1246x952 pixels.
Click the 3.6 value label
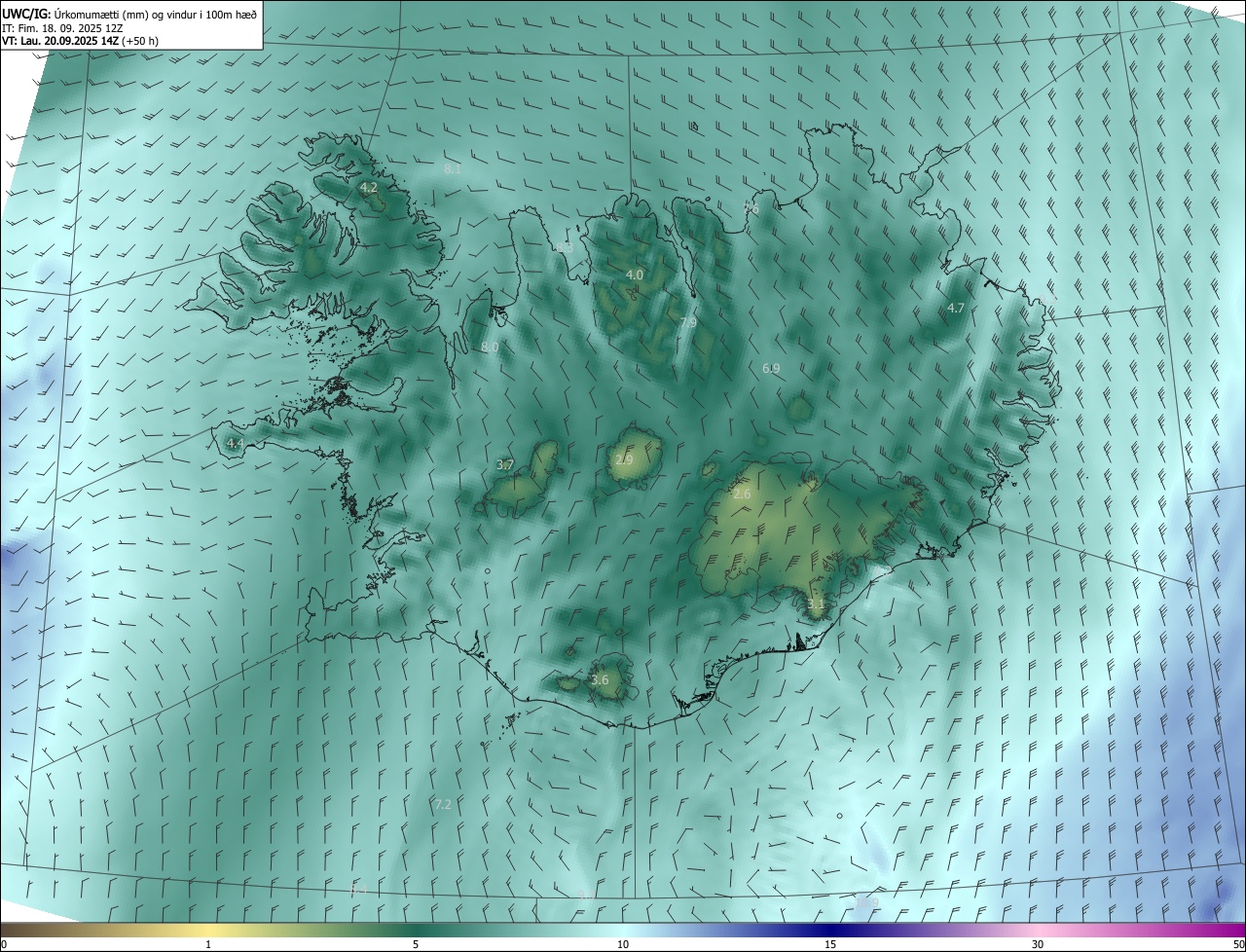pos(600,679)
